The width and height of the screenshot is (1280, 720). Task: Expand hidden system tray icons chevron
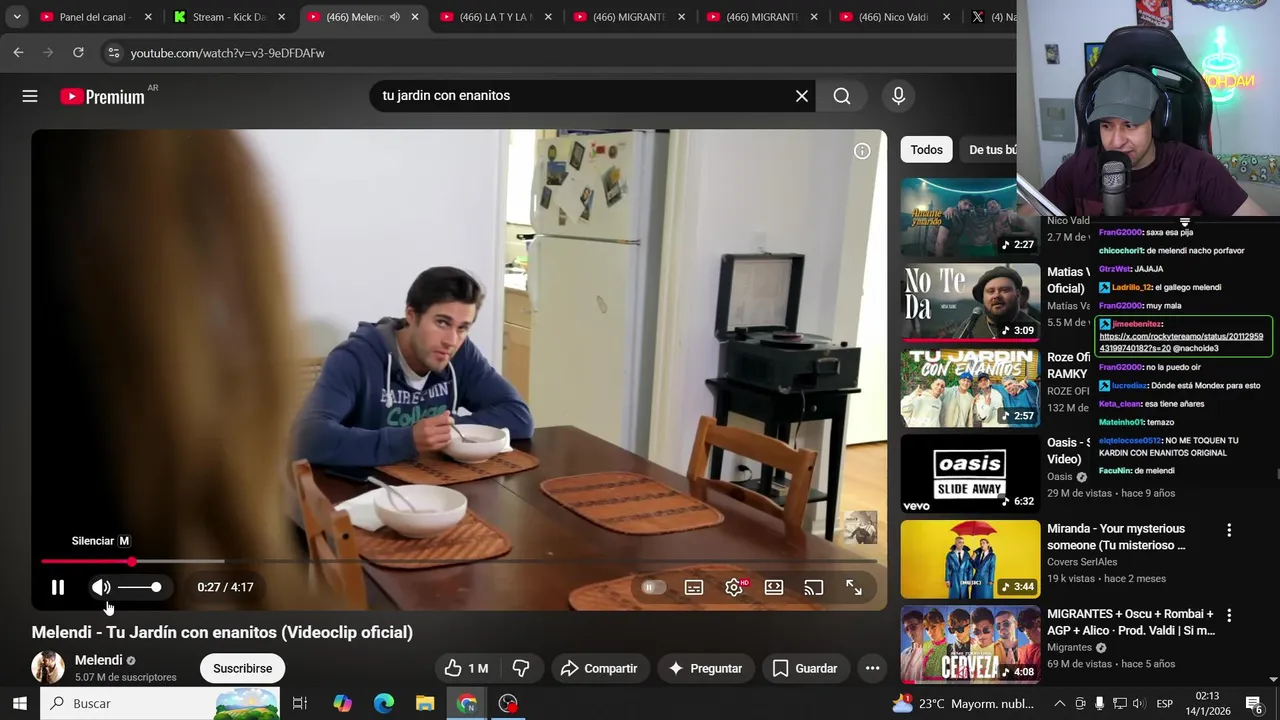point(1060,703)
